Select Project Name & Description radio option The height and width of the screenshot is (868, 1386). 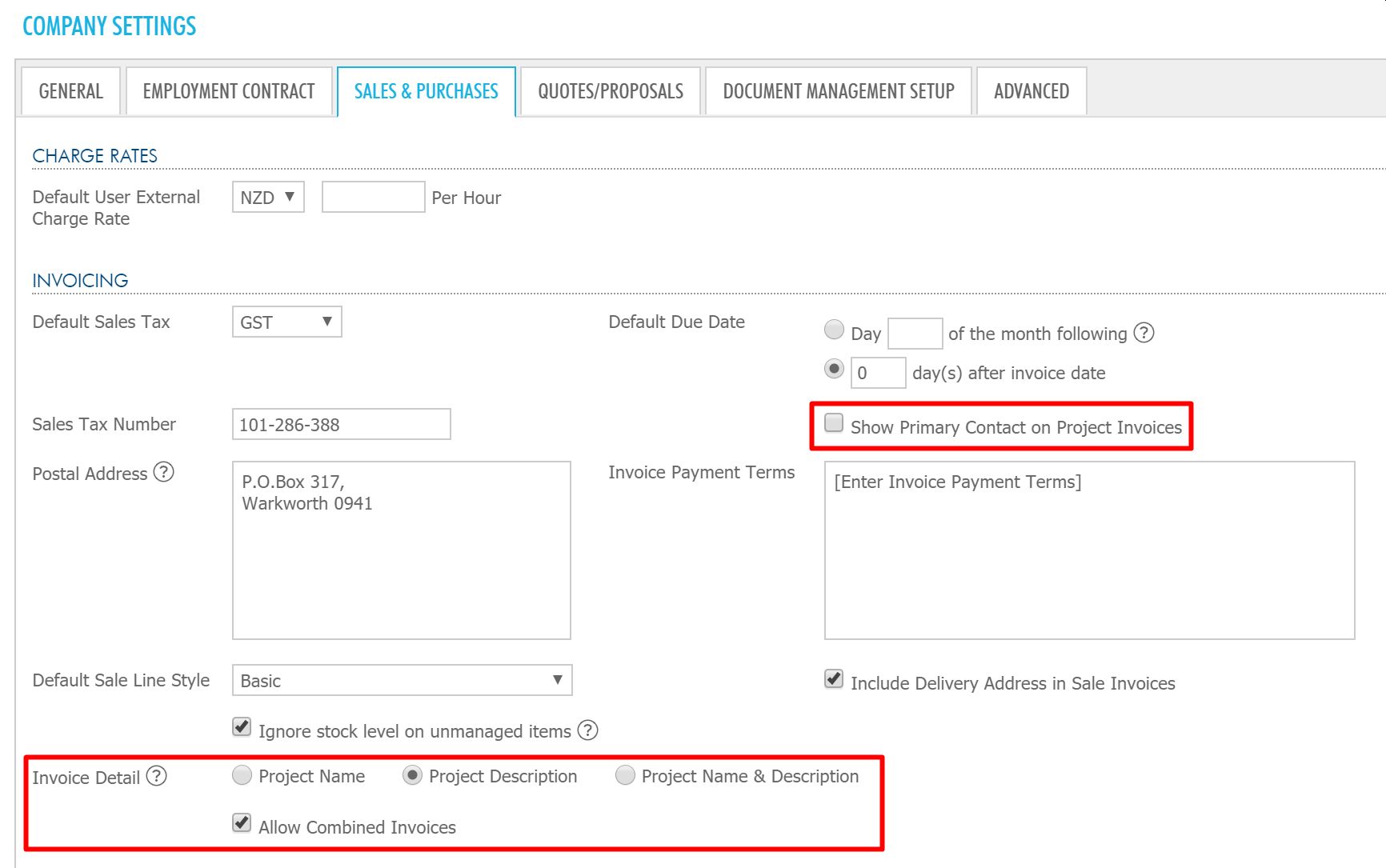pos(625,775)
